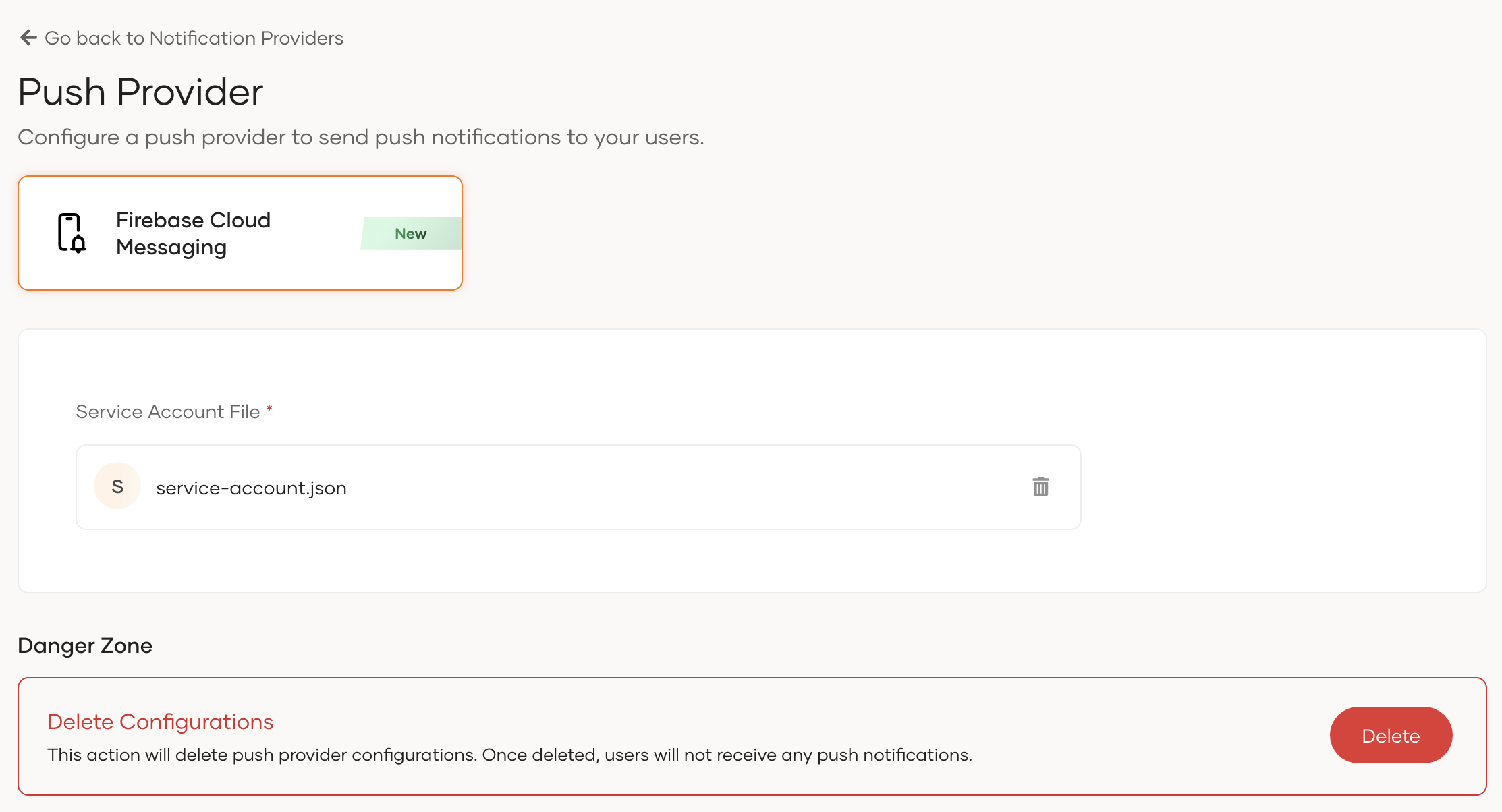Select the Push Provider page title
1502x812 pixels.
(140, 92)
